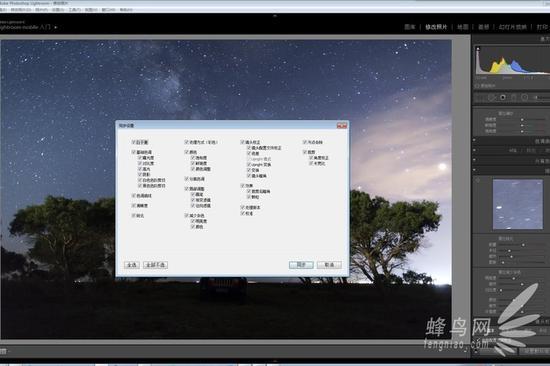Click the 全部不选 button

pos(155,265)
